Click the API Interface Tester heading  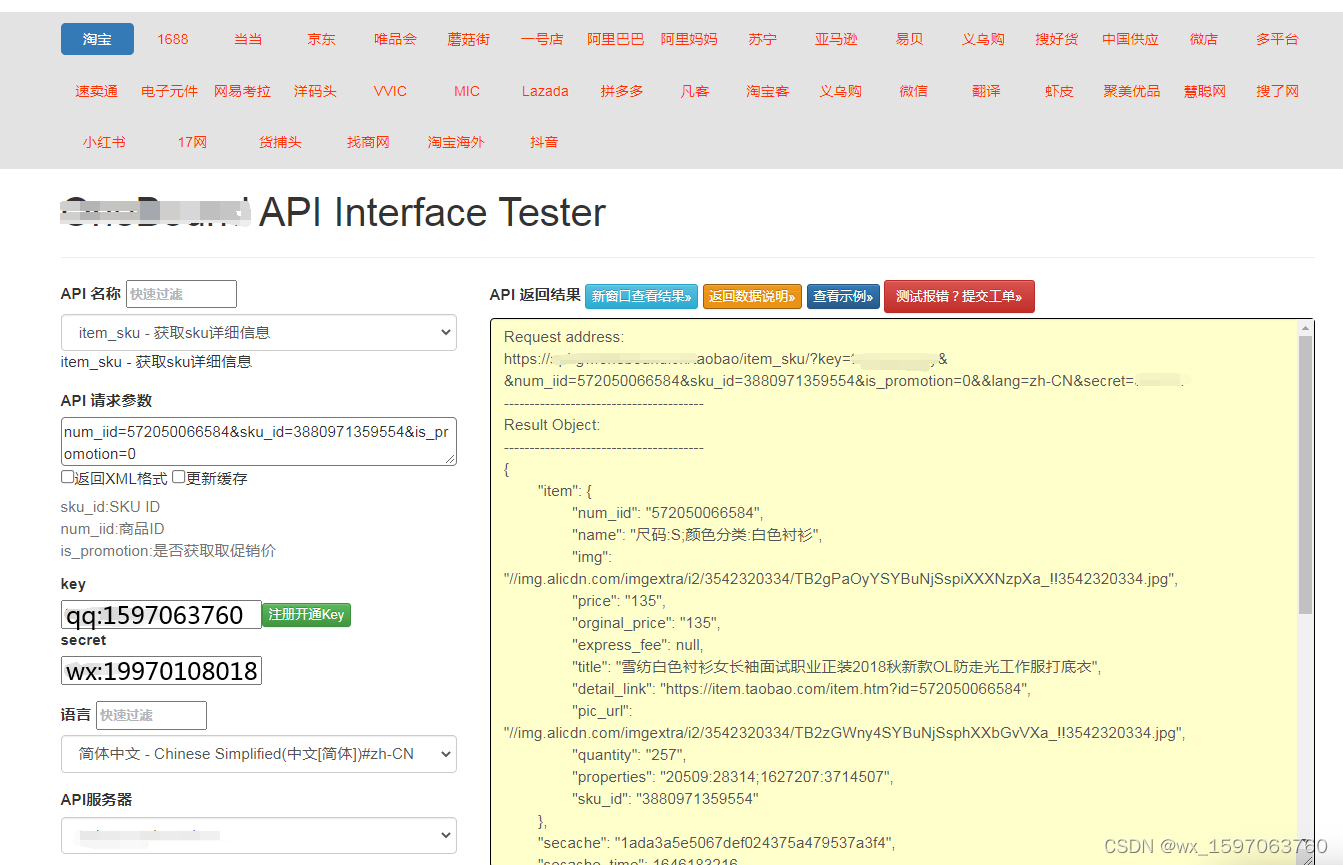tap(432, 212)
